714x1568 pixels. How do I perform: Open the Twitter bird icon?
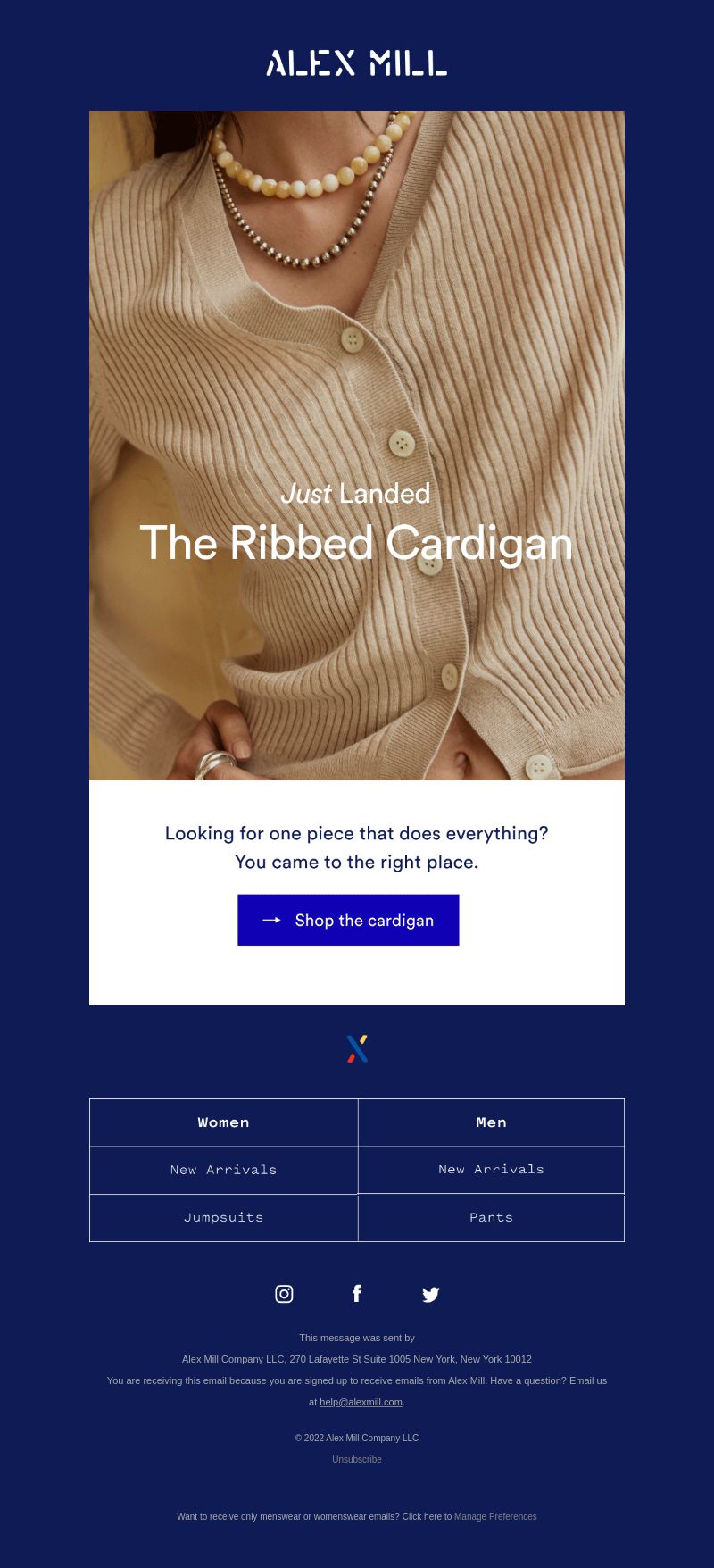[430, 1295]
